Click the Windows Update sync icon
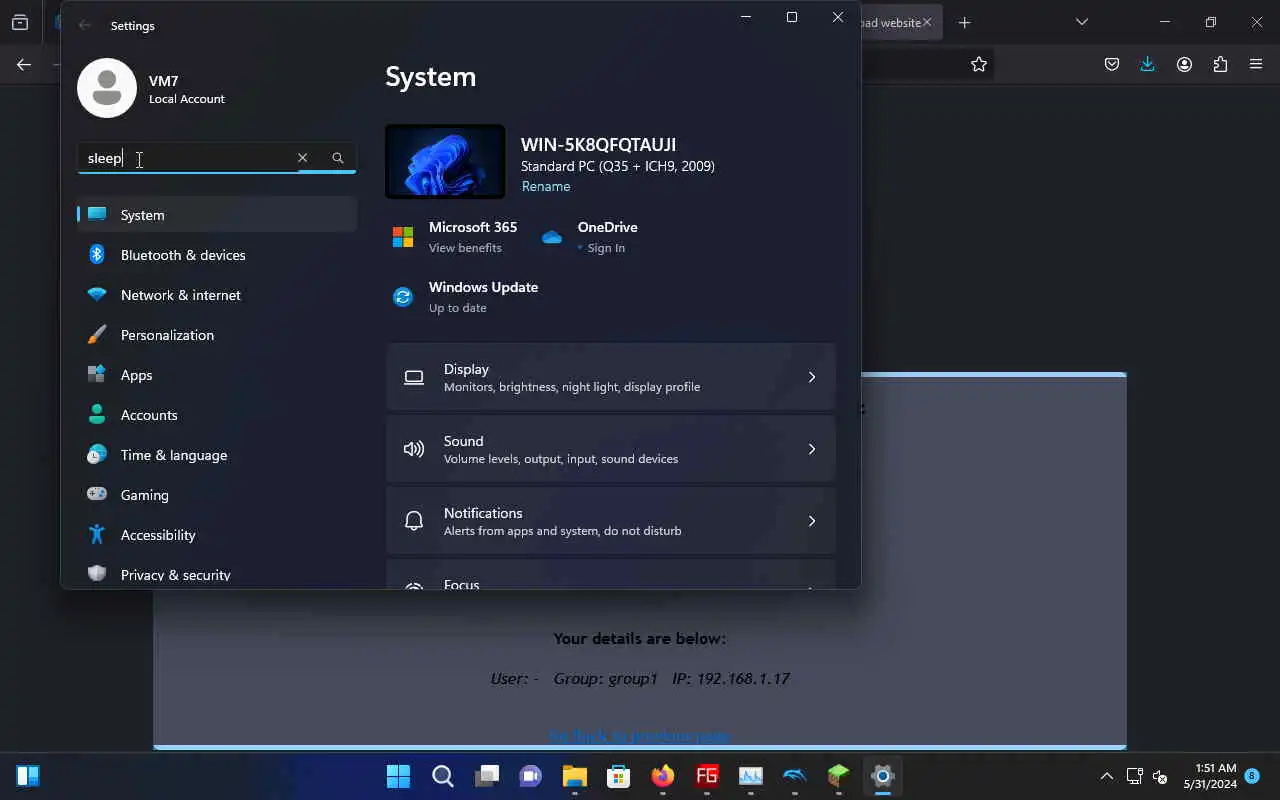1280x800 pixels. (x=403, y=297)
